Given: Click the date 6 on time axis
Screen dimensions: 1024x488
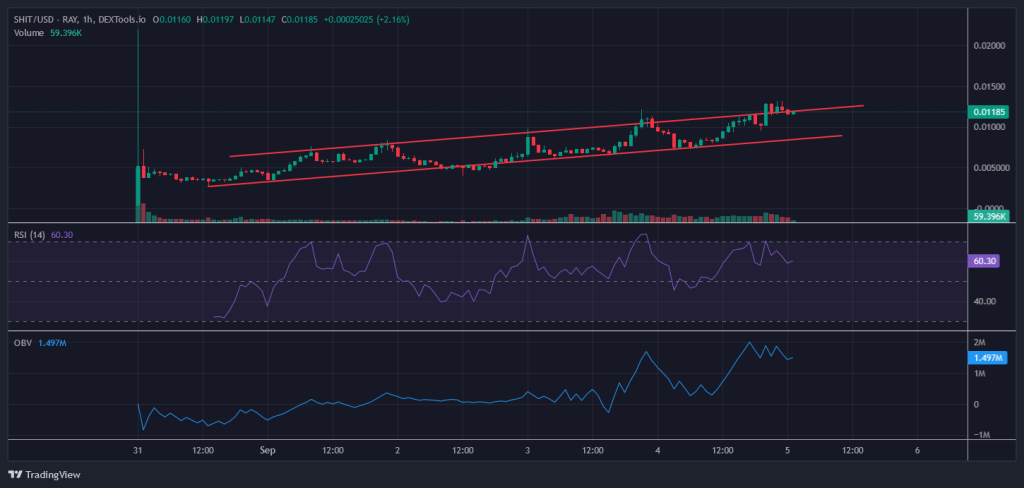Looking at the screenshot, I should click(x=918, y=450).
